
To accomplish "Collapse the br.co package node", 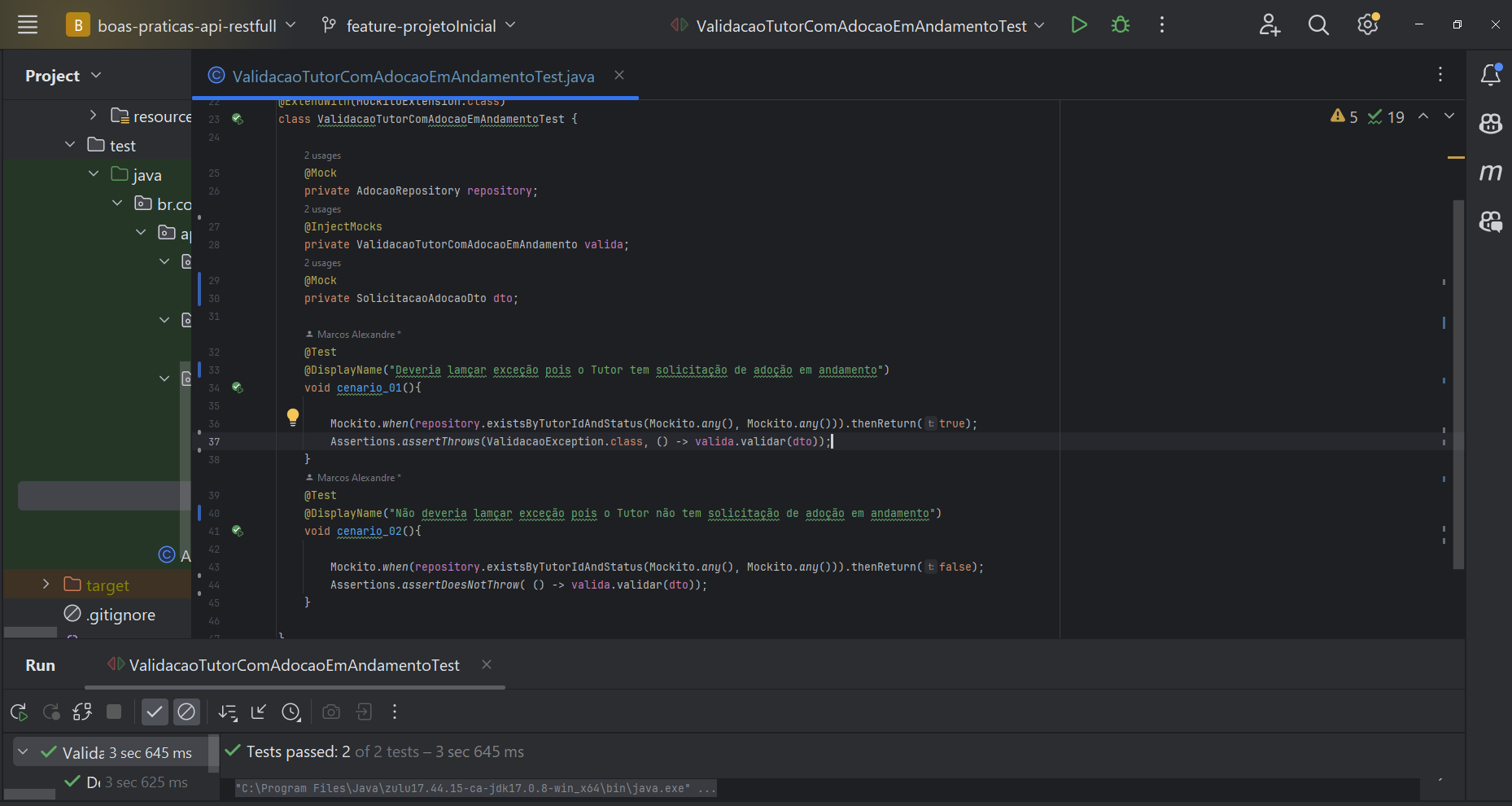I will (117, 204).
